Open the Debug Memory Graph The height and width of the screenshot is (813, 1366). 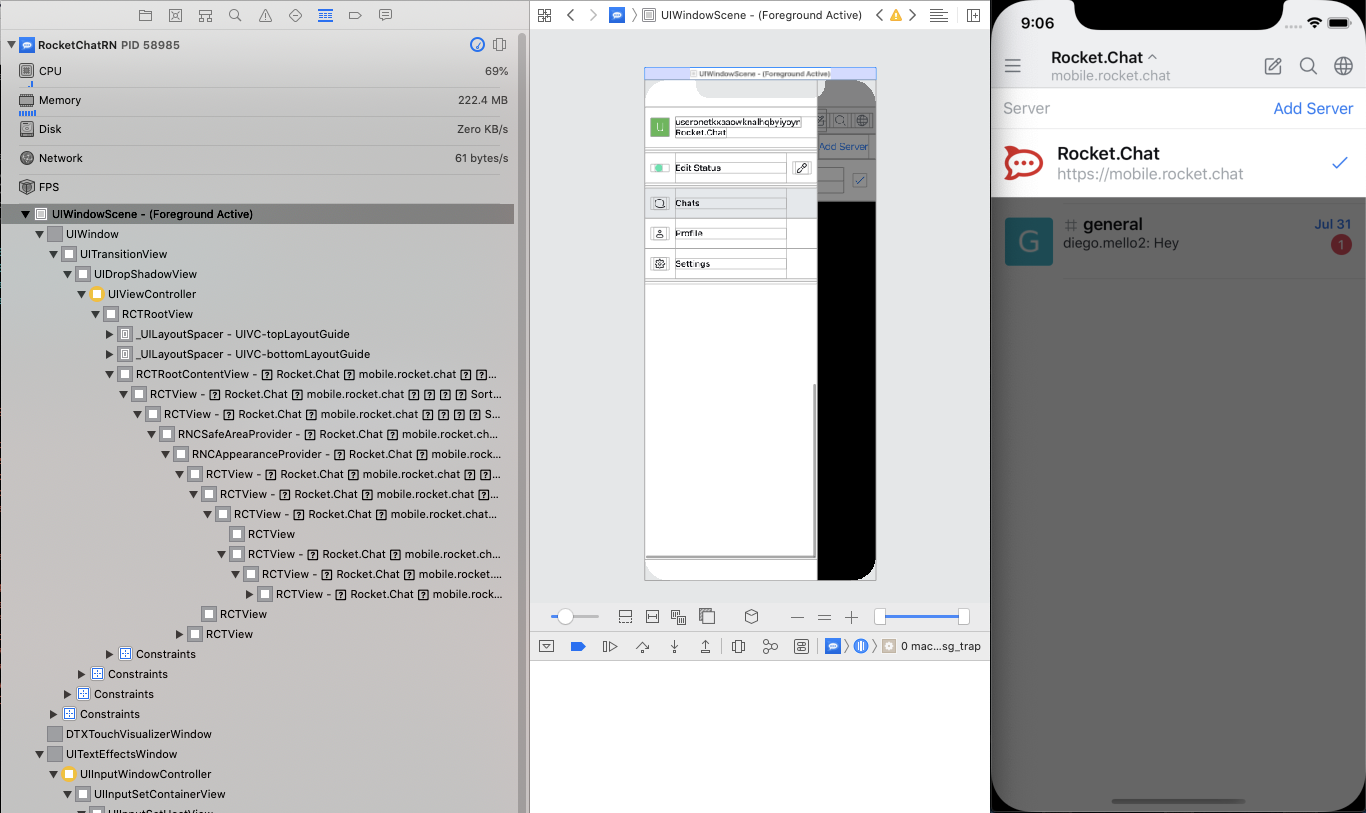tap(770, 646)
